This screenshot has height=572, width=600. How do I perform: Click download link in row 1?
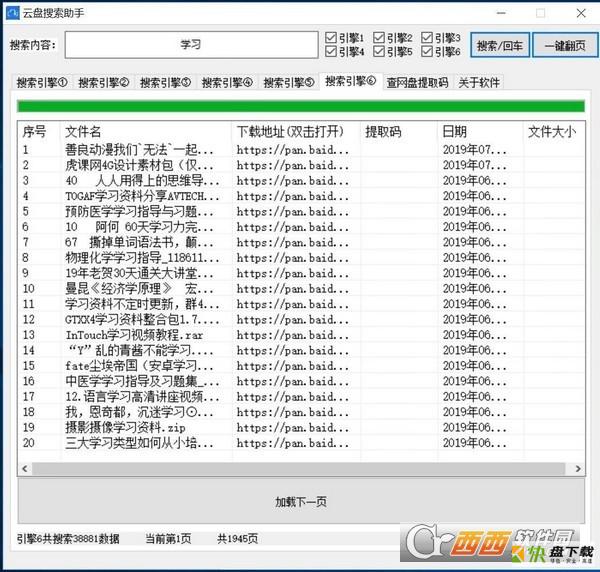coord(293,150)
